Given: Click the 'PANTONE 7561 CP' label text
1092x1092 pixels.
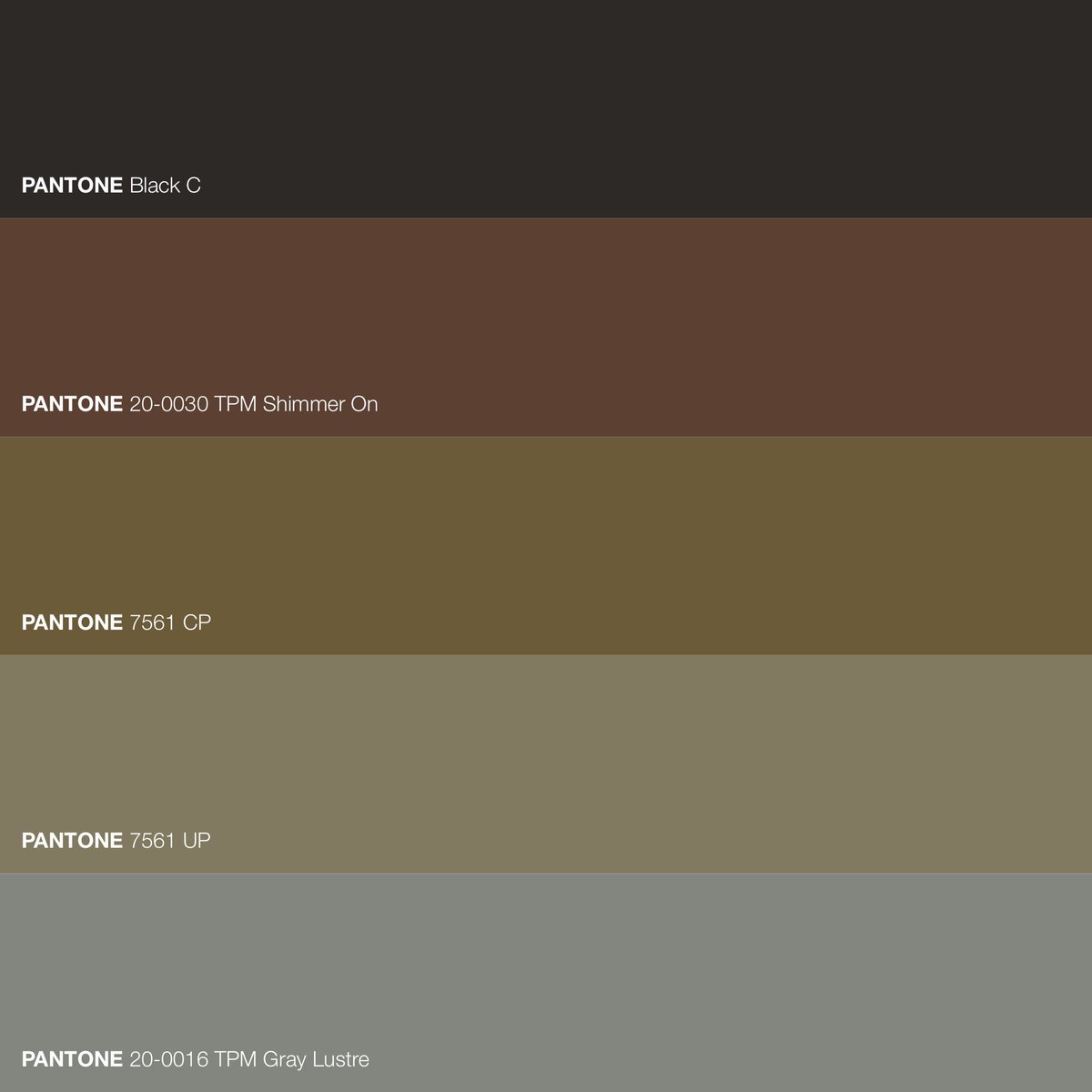Looking at the screenshot, I should click(x=116, y=622).
